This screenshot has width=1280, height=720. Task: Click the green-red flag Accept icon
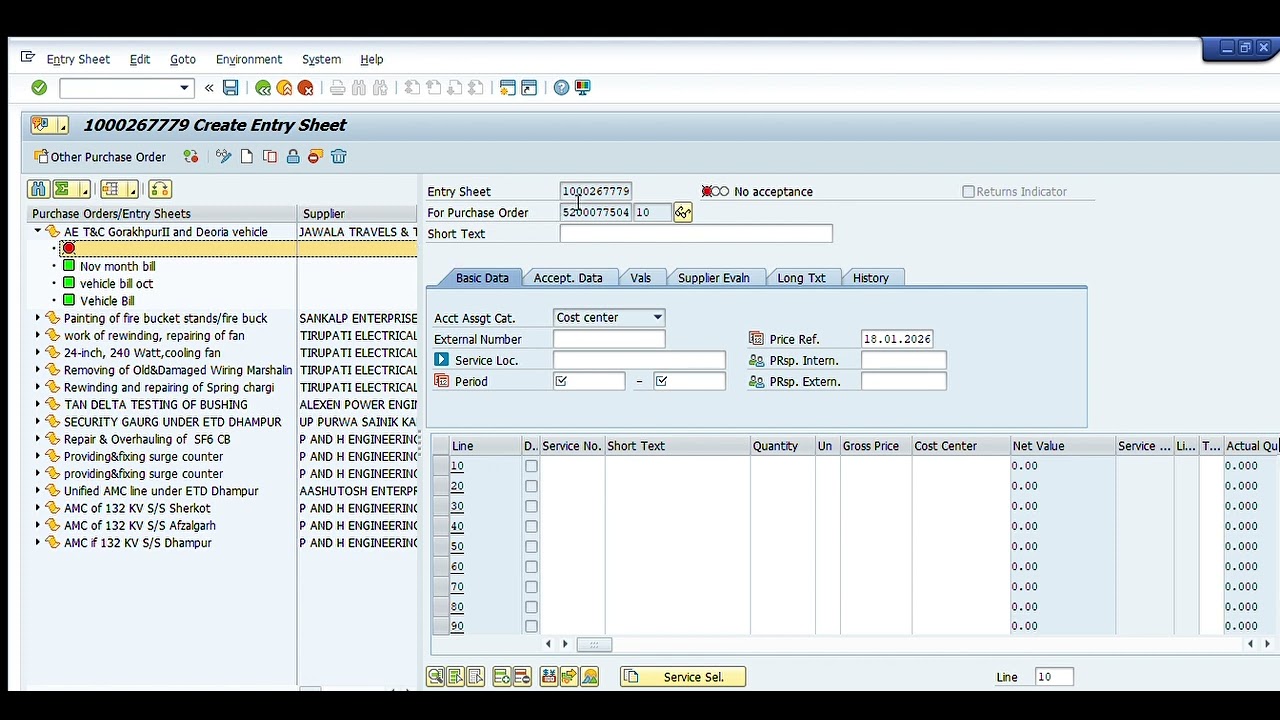coord(190,156)
